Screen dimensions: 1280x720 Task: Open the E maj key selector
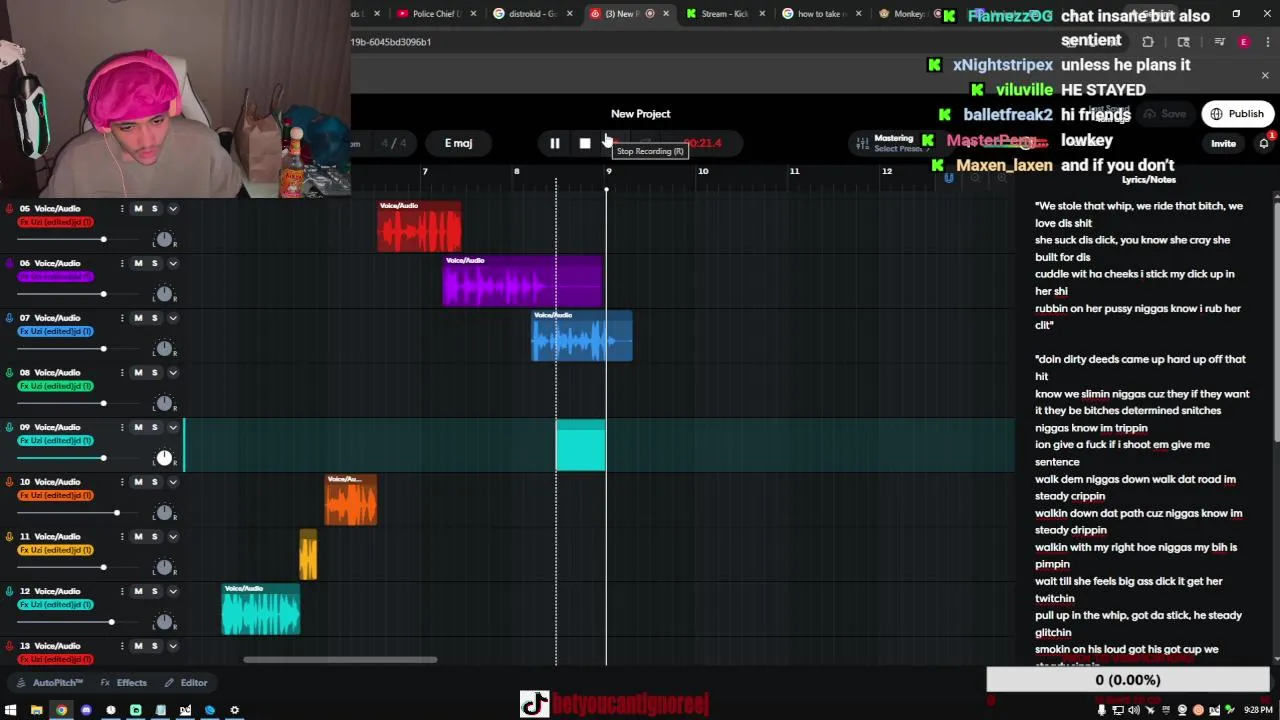click(x=458, y=143)
